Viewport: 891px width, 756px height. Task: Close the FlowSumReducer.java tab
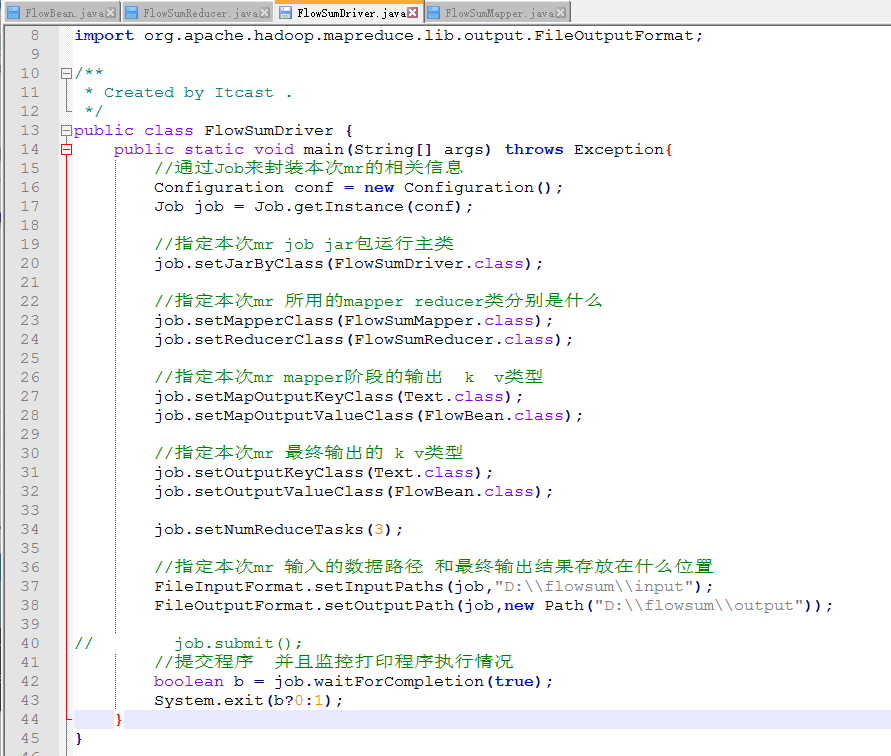tap(265, 13)
